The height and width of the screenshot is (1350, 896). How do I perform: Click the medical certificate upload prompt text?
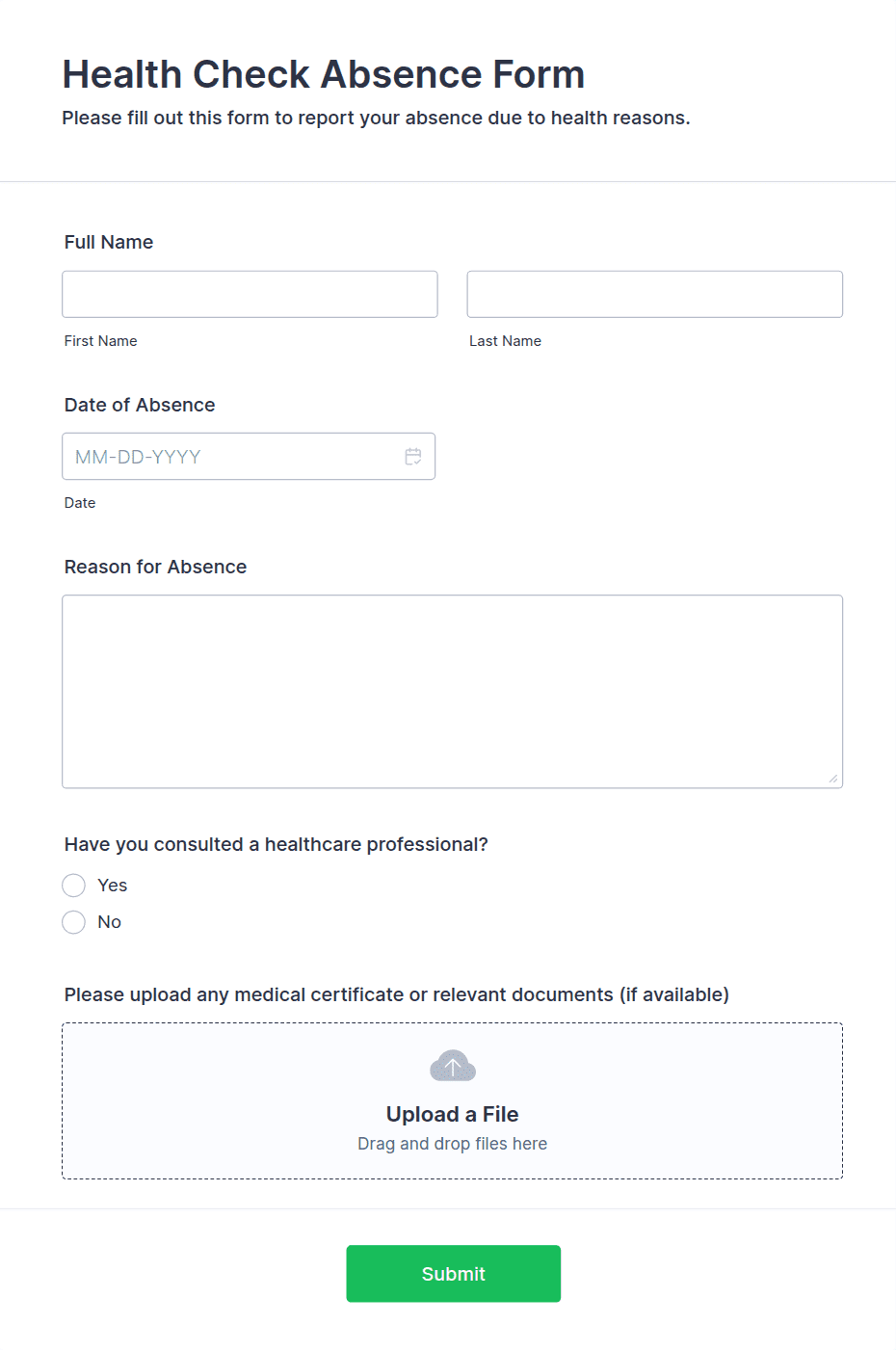pyautogui.click(x=396, y=994)
